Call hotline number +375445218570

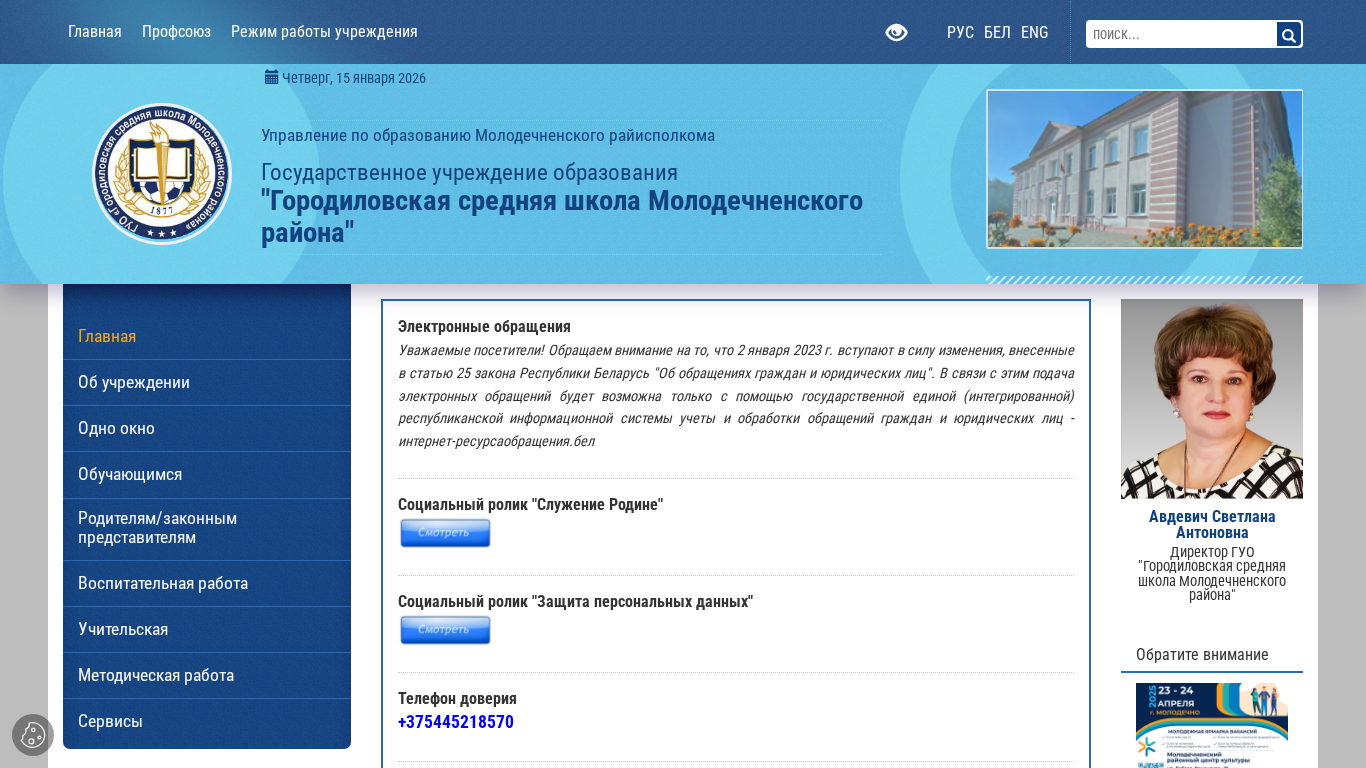click(456, 722)
